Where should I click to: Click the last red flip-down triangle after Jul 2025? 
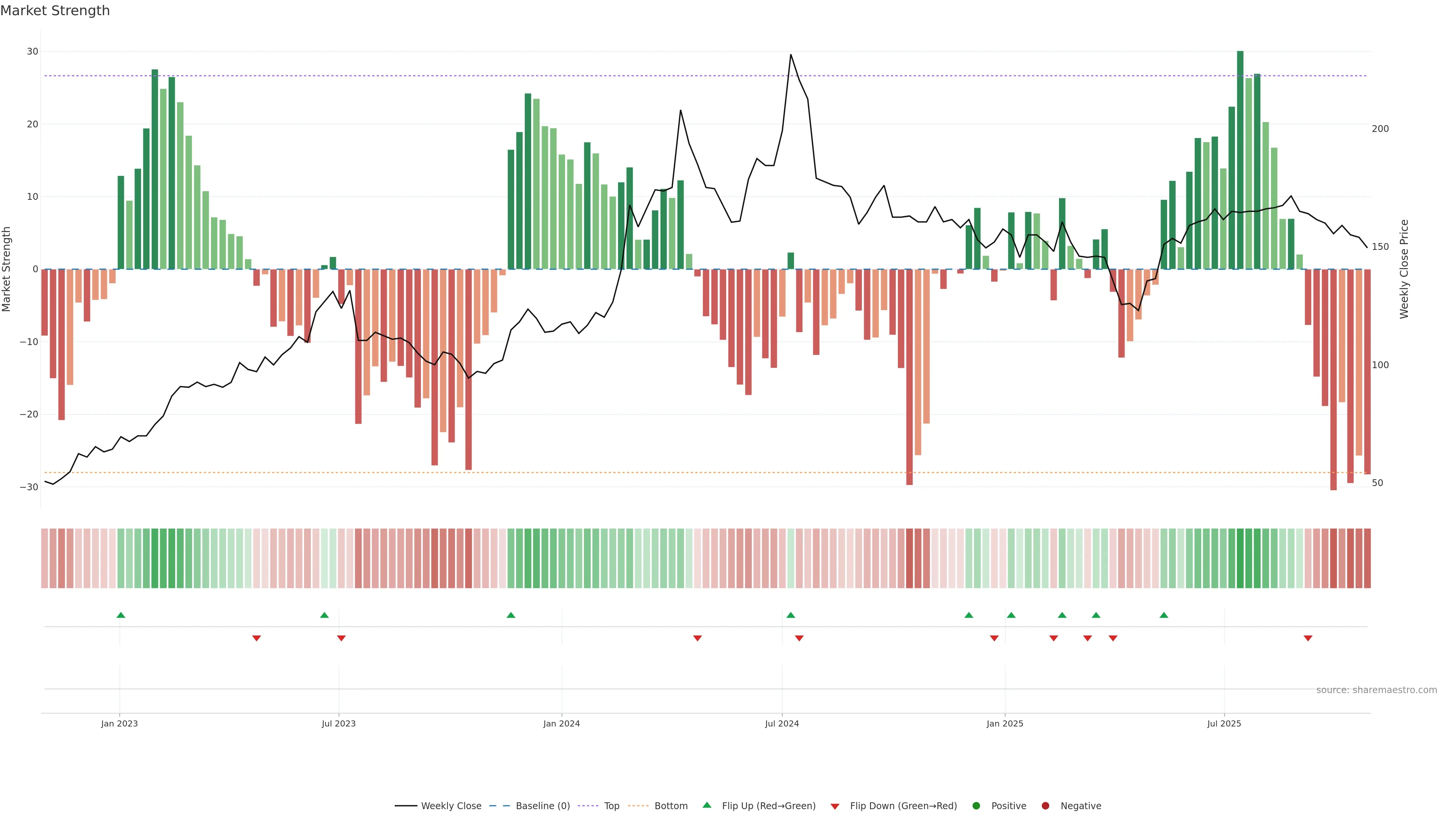[x=1308, y=638]
